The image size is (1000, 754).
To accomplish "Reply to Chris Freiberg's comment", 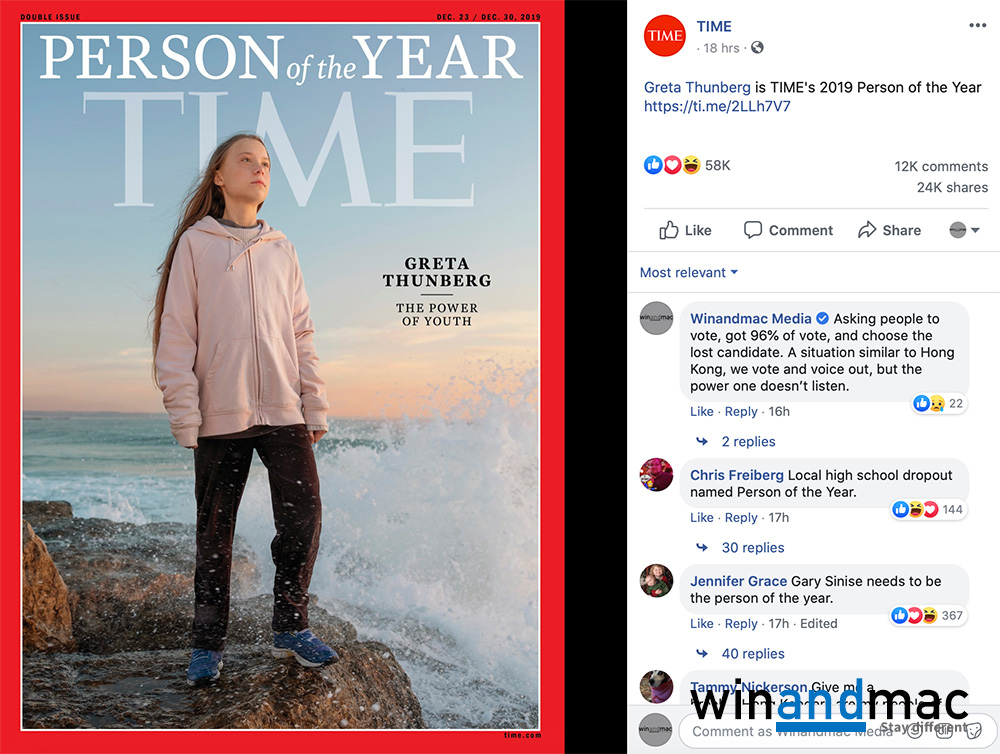I will coord(741,517).
